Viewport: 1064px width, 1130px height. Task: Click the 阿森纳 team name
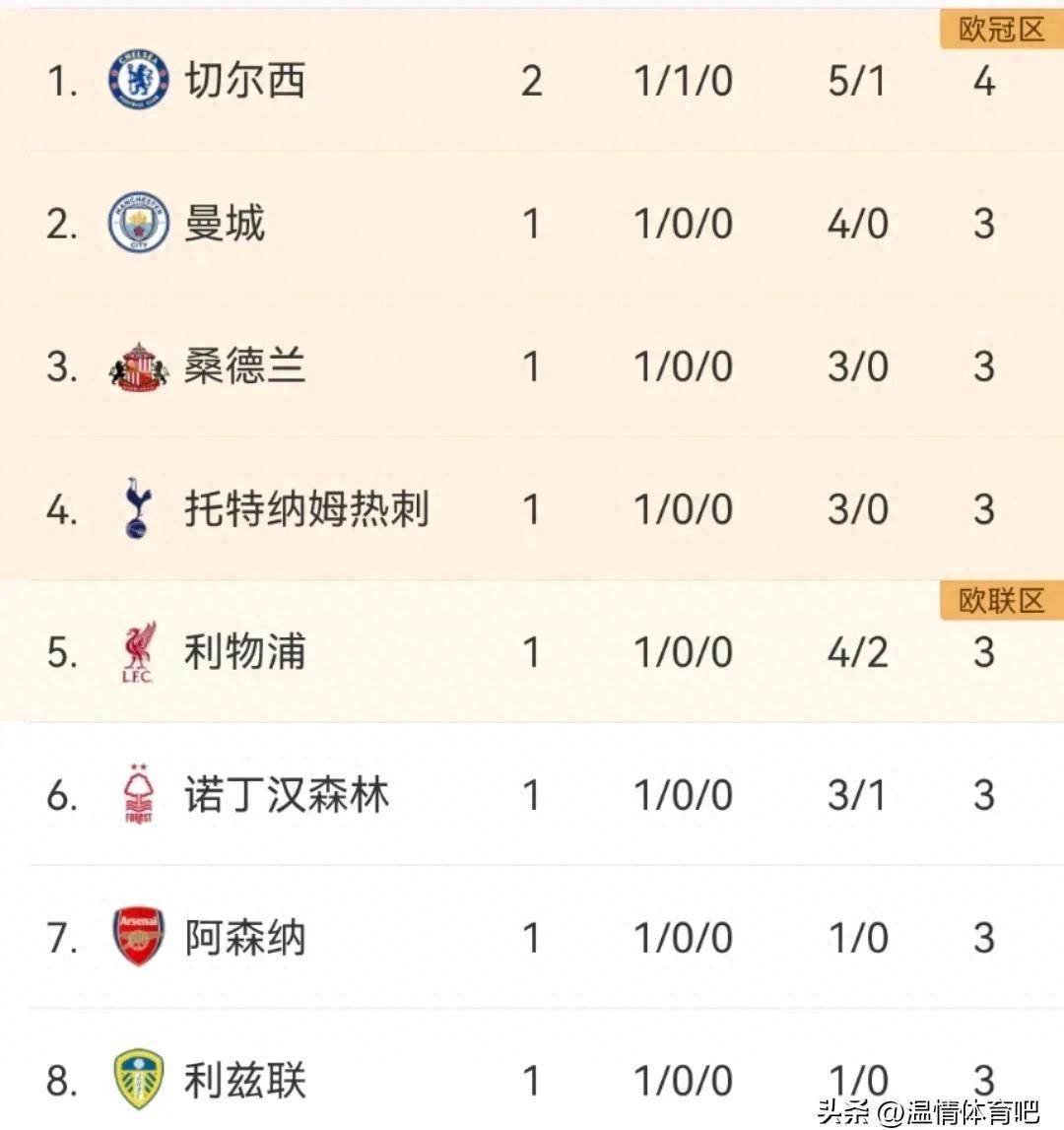[x=245, y=938]
